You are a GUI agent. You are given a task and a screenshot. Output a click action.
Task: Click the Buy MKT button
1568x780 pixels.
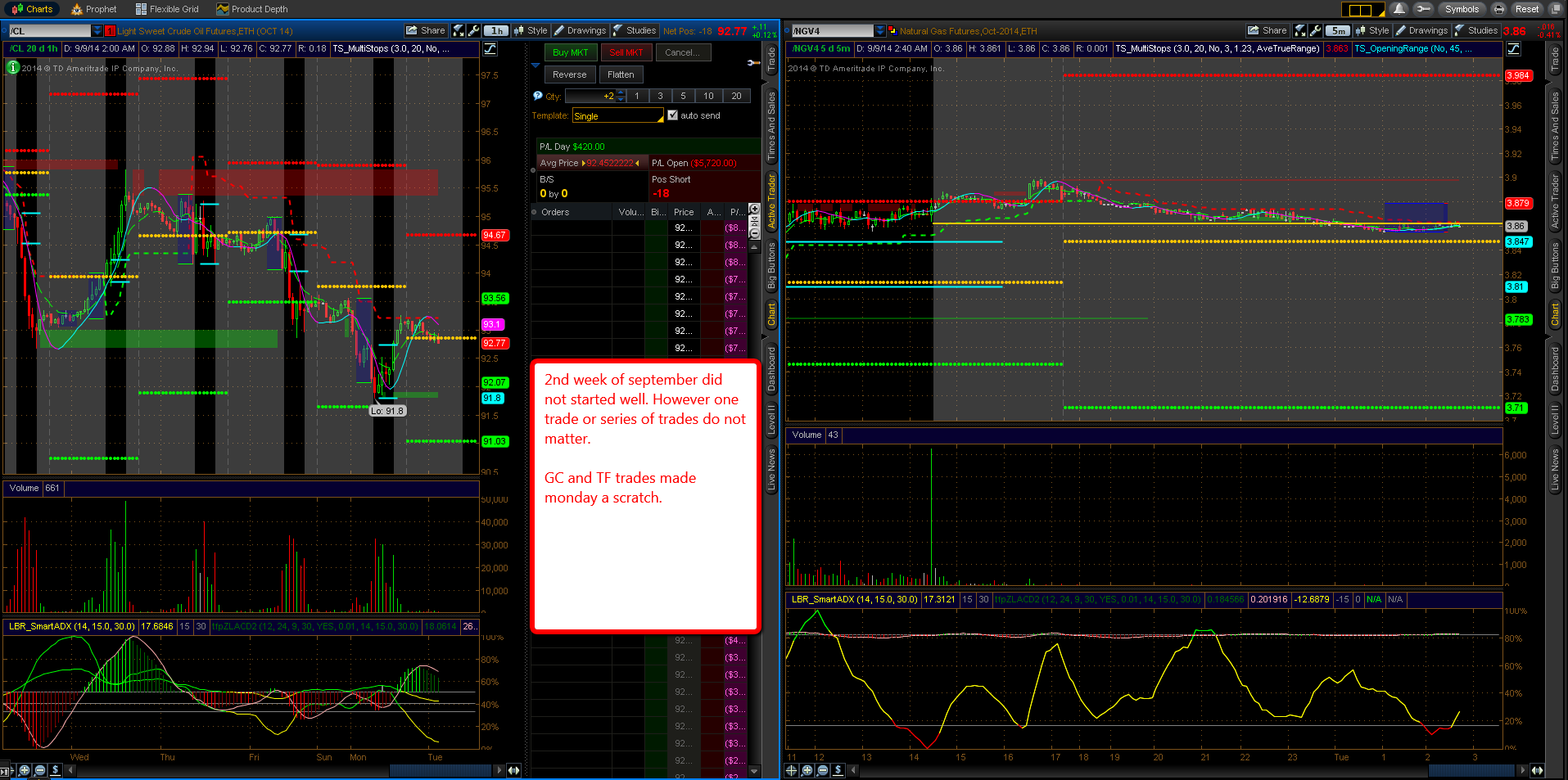pos(570,52)
